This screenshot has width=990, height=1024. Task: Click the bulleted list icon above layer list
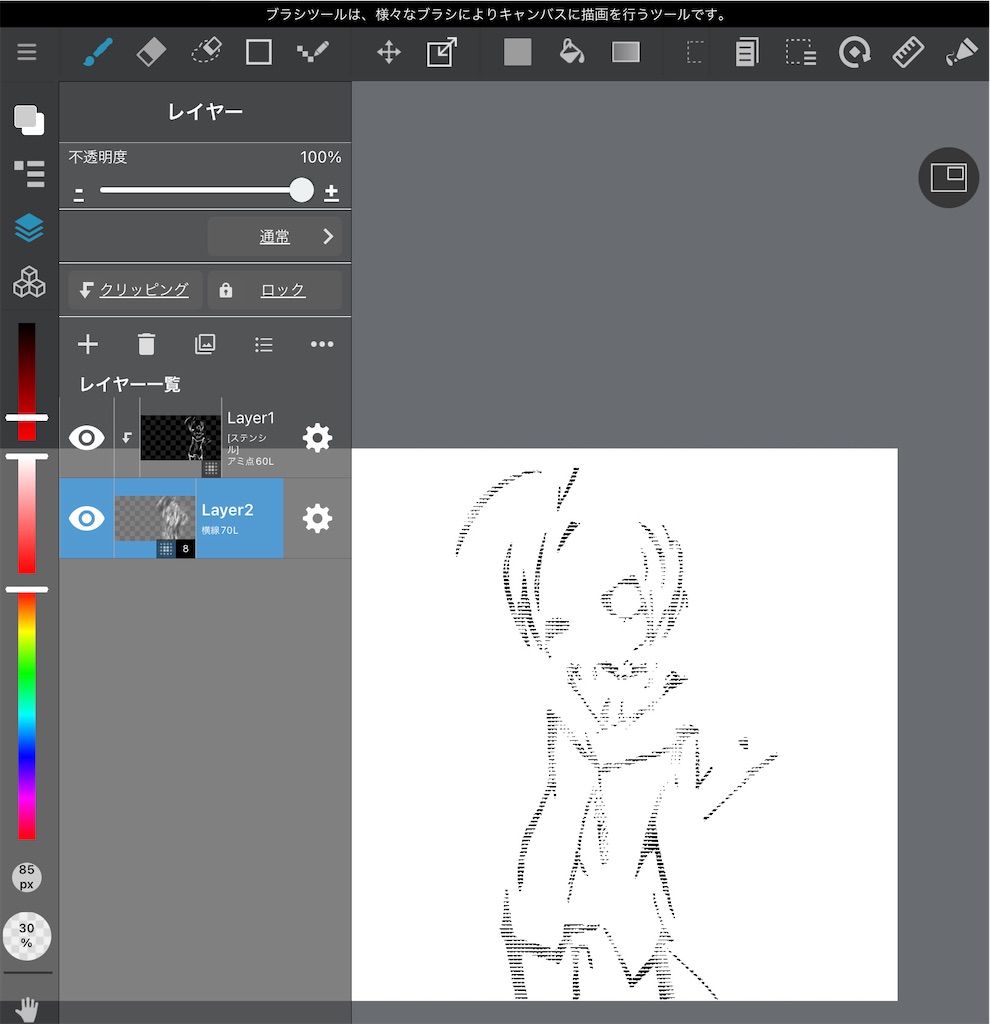click(x=264, y=344)
